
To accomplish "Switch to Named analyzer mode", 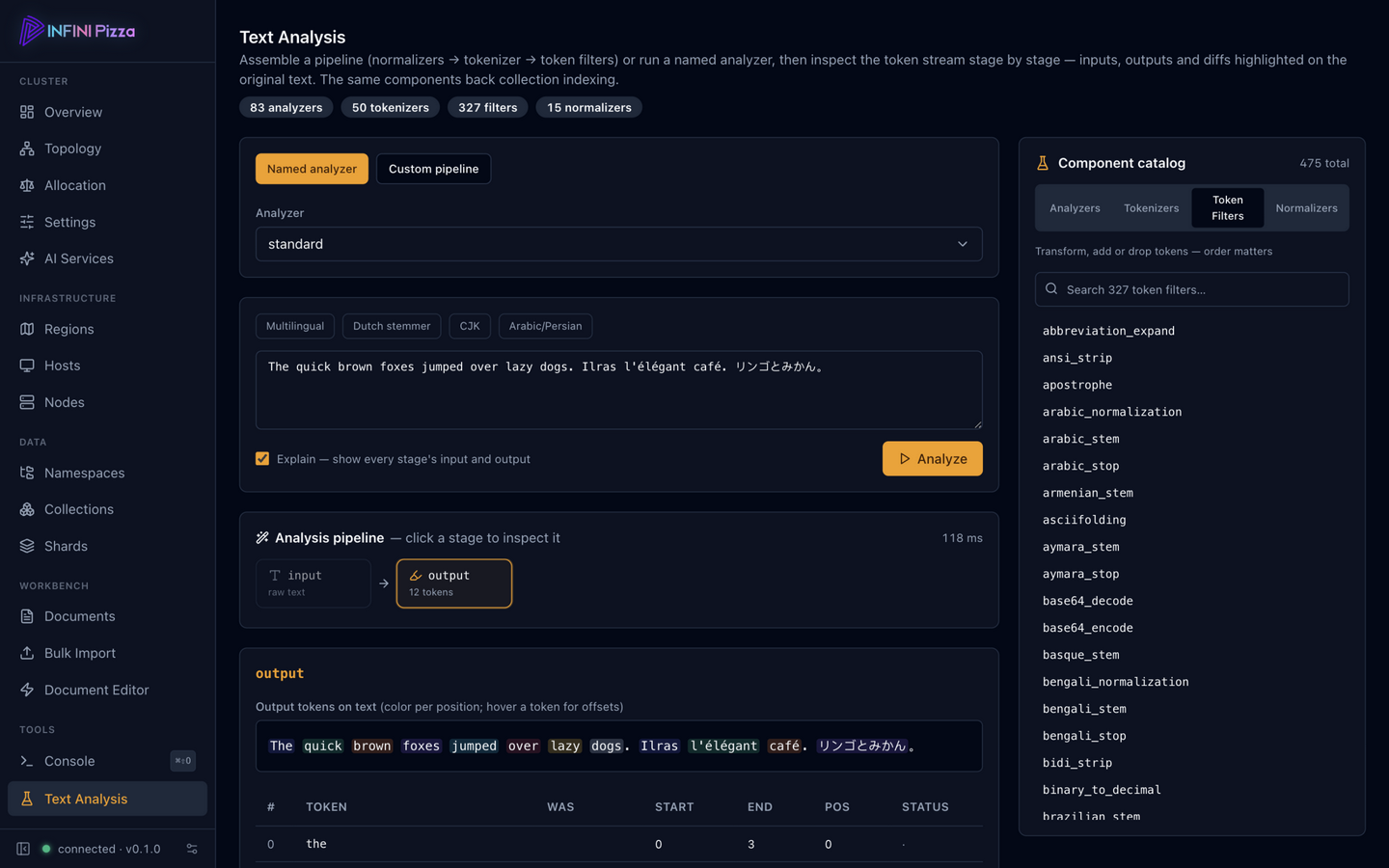I will [312, 169].
